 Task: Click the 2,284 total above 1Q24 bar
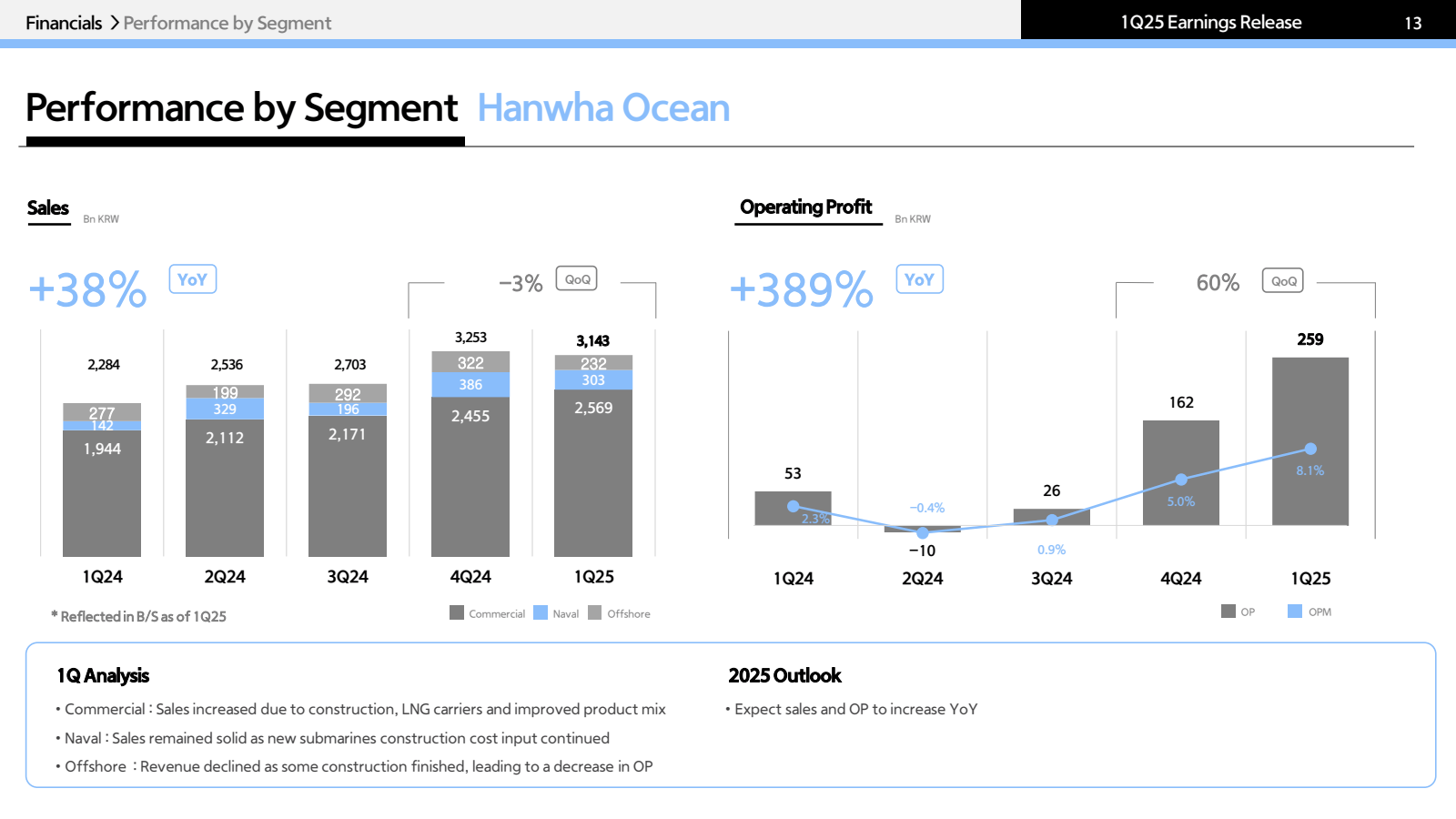(x=103, y=365)
